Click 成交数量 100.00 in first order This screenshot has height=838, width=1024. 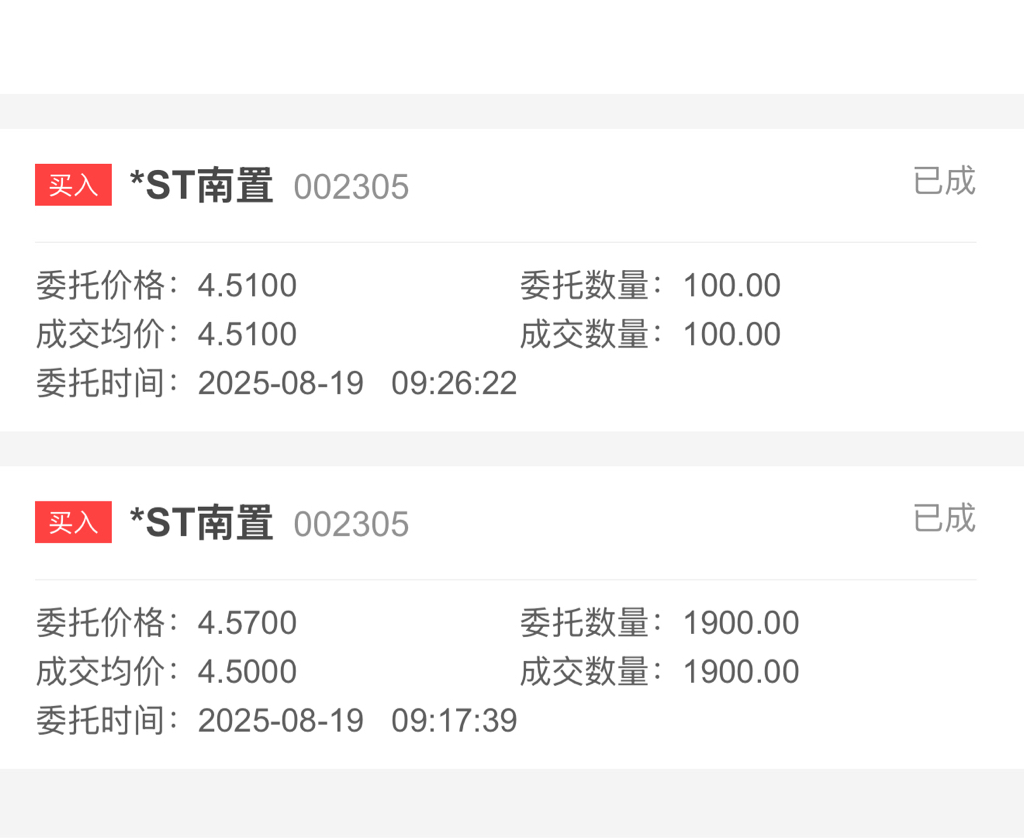tap(731, 334)
